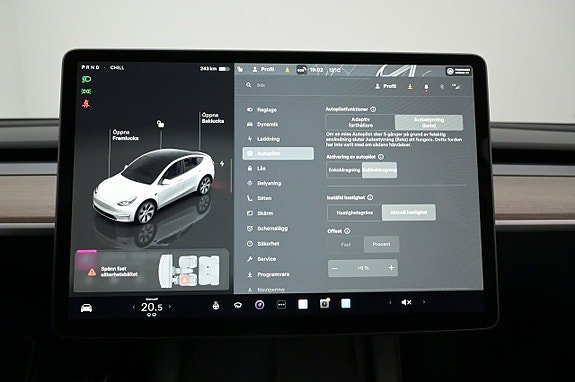The height and width of the screenshot is (382, 575).
Task: Set speed to Hastighetsgräns
Action: click(355, 213)
